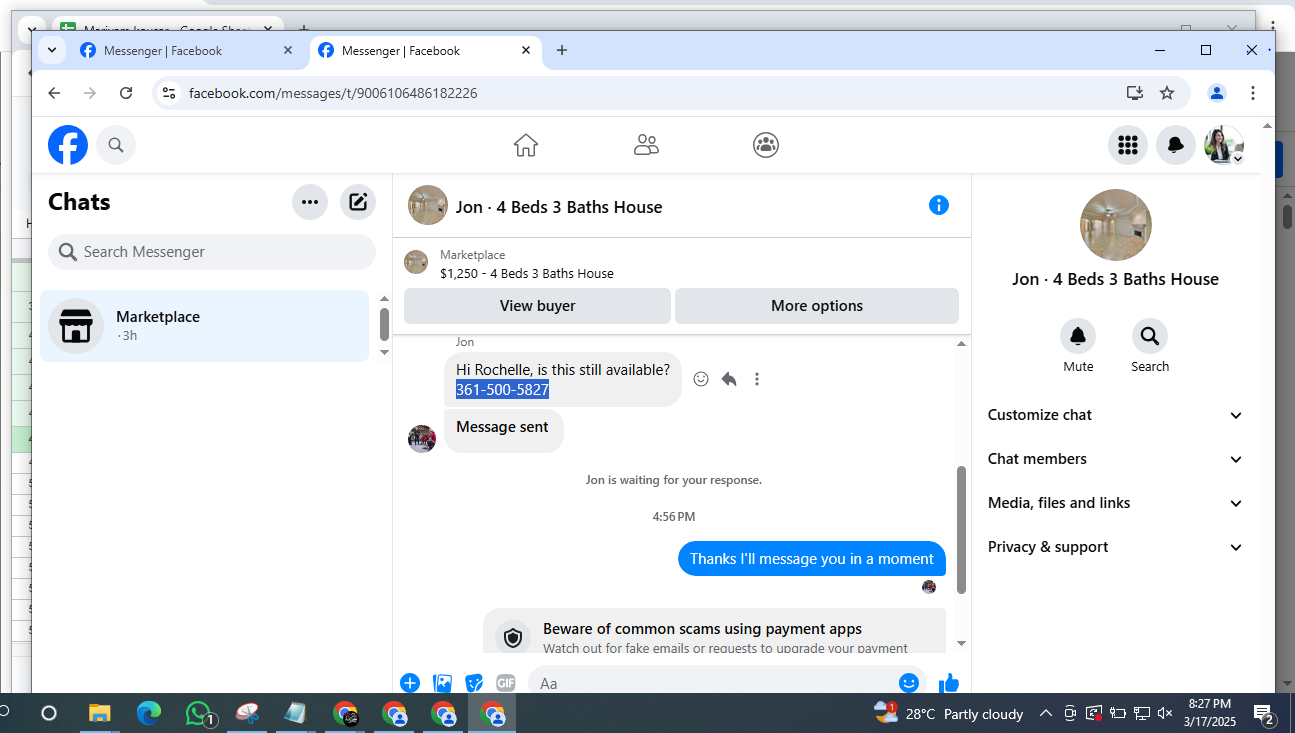Open the Friends icon in top navigation
This screenshot has height=733, width=1295.
(x=646, y=145)
